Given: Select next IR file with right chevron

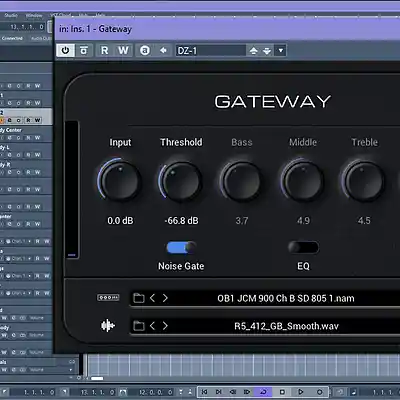Looking at the screenshot, I should (x=165, y=325).
